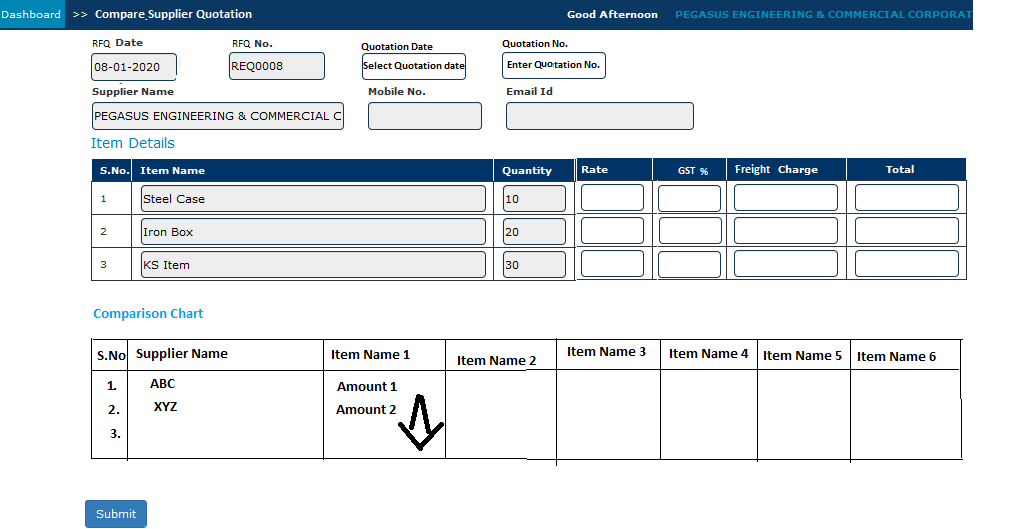Click the Amount 1 cell
The image size is (1023, 529).
367,387
